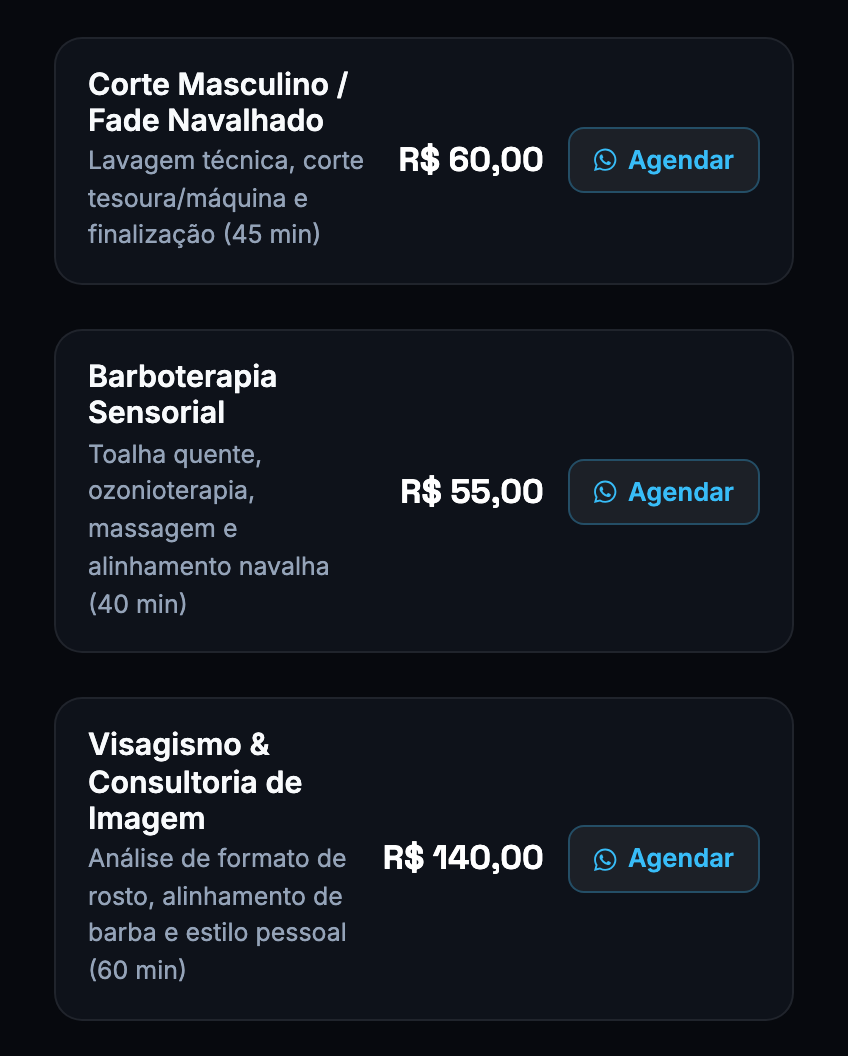Viewport: 848px width, 1056px height.
Task: Click the R$ 60,00 price
Action: pos(470,160)
